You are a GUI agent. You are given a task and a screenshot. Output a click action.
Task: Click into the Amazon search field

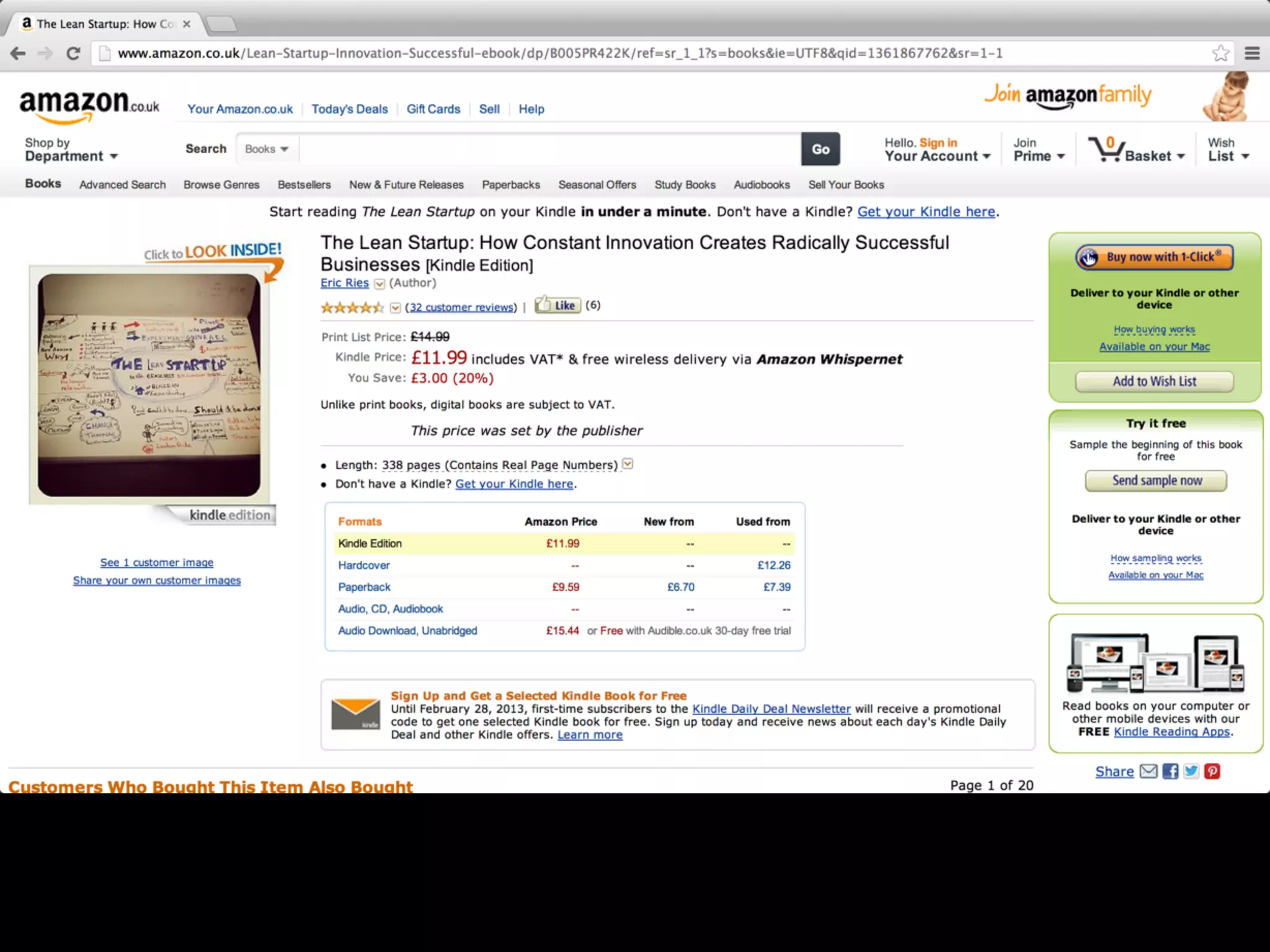click(550, 149)
